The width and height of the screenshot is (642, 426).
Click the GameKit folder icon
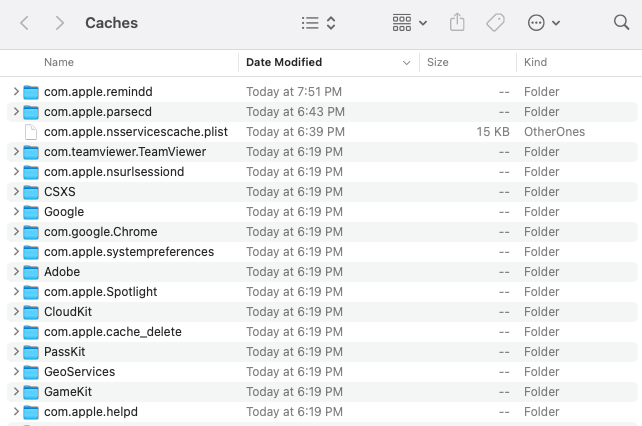click(31, 393)
